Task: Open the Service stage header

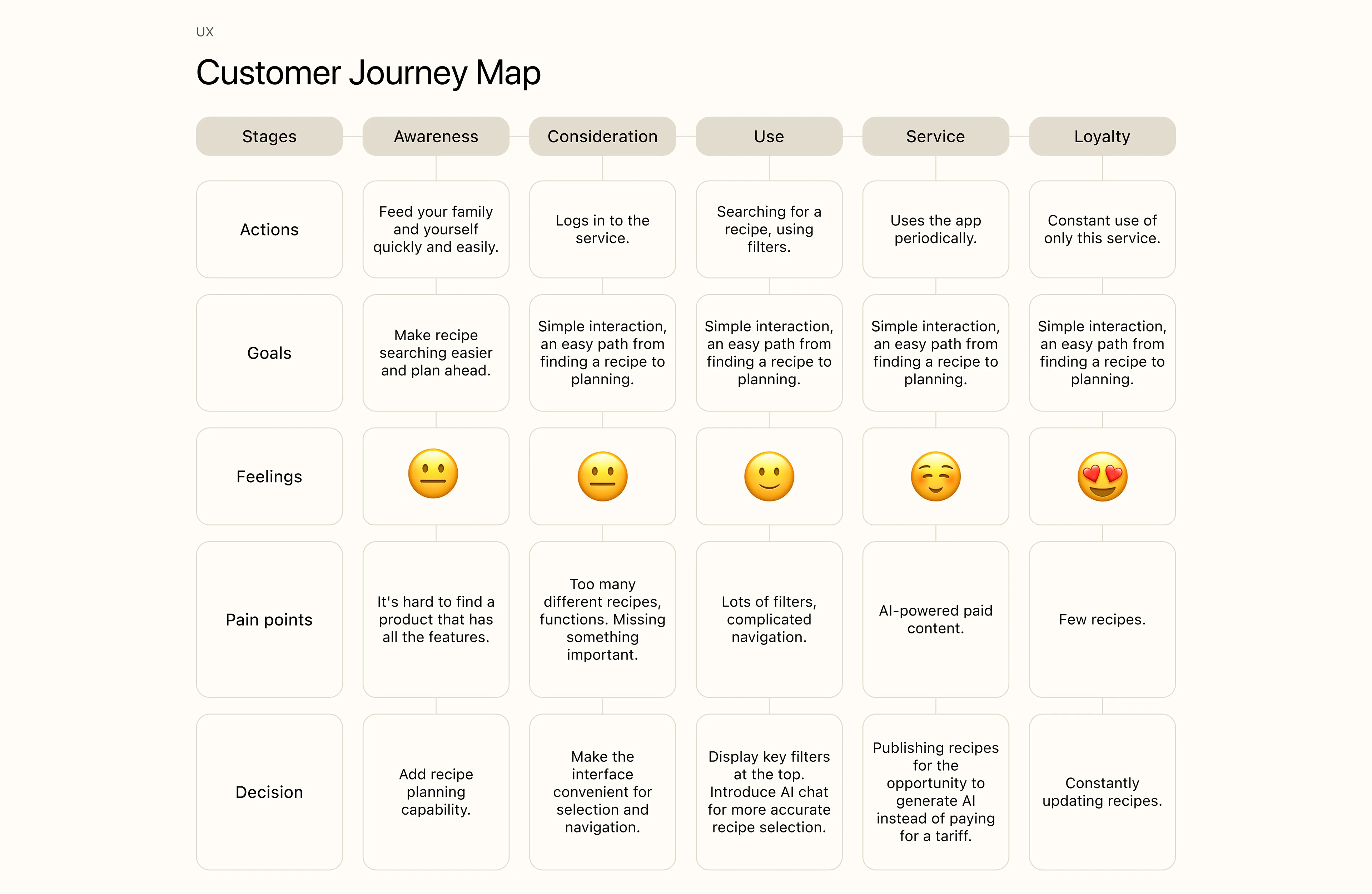Action: [x=936, y=136]
